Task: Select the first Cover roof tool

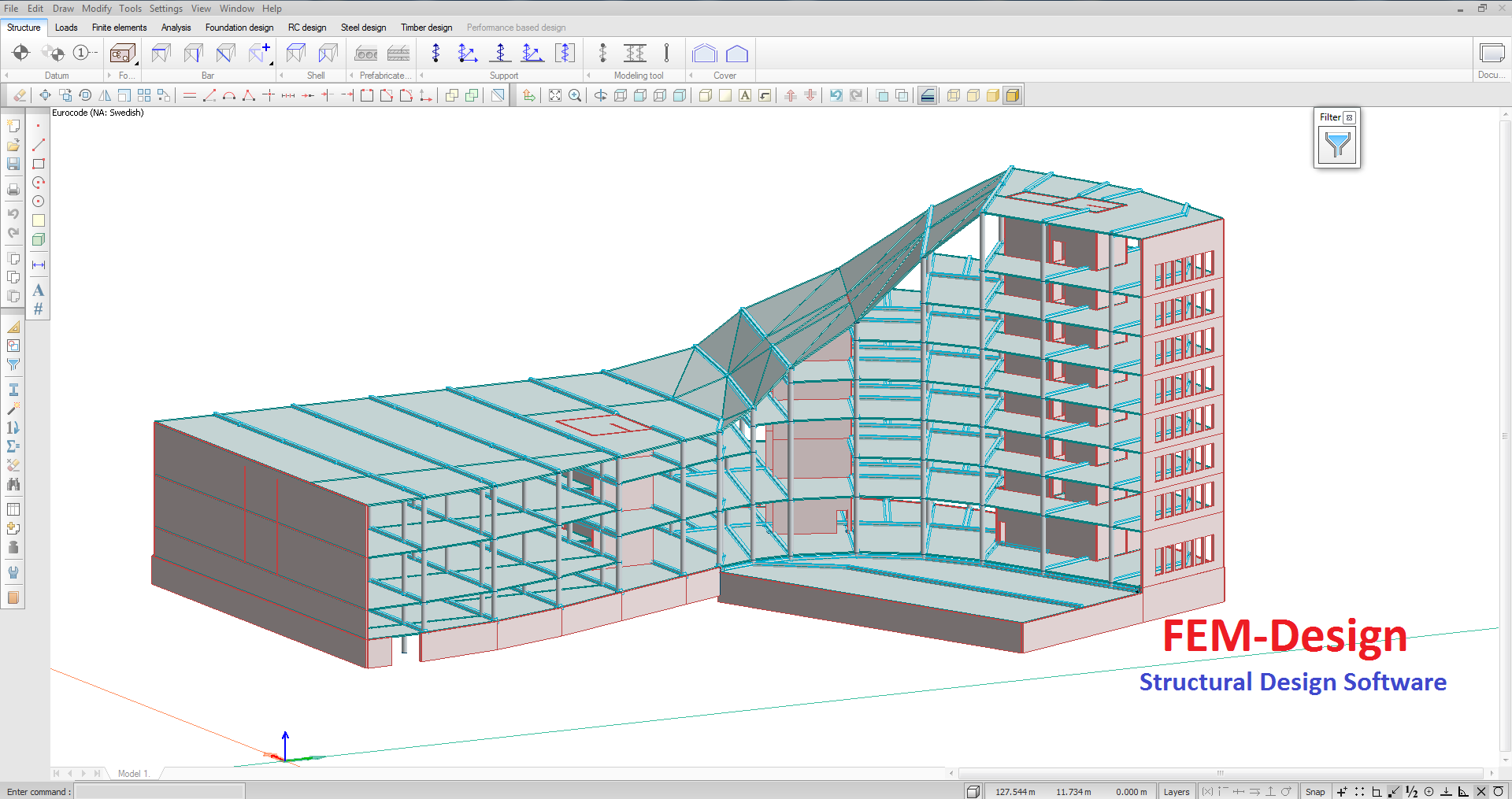Action: (x=705, y=53)
